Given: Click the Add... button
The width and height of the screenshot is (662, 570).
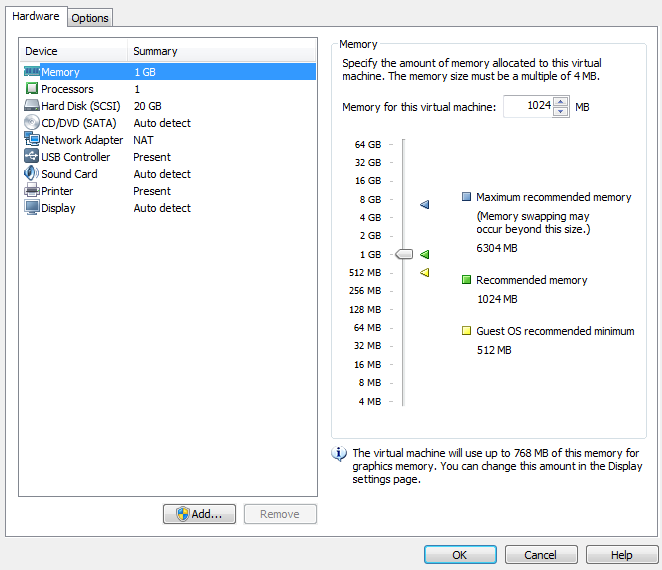Looking at the screenshot, I should pos(199,514).
